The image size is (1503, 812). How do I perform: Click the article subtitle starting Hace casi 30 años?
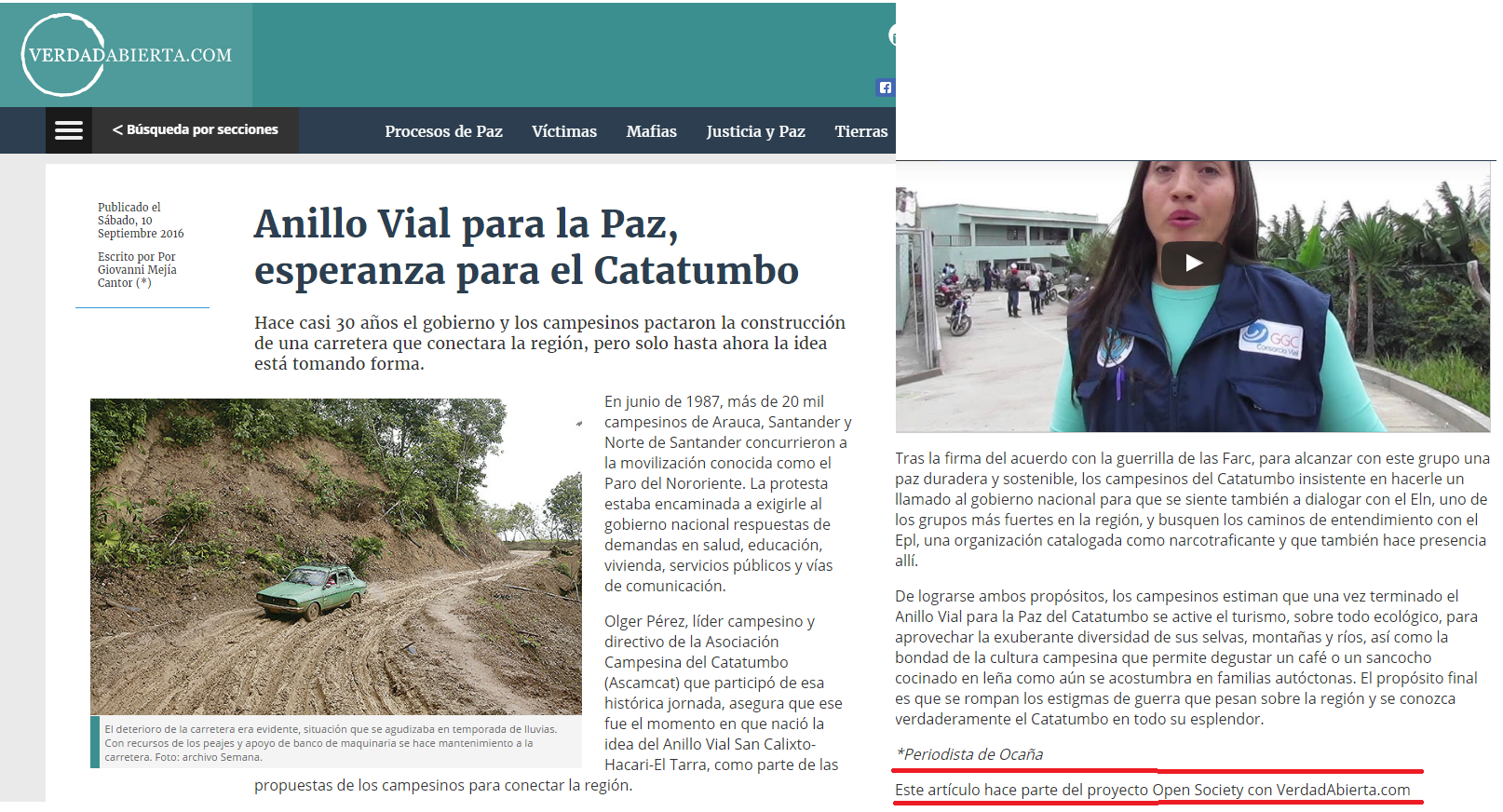click(549, 343)
